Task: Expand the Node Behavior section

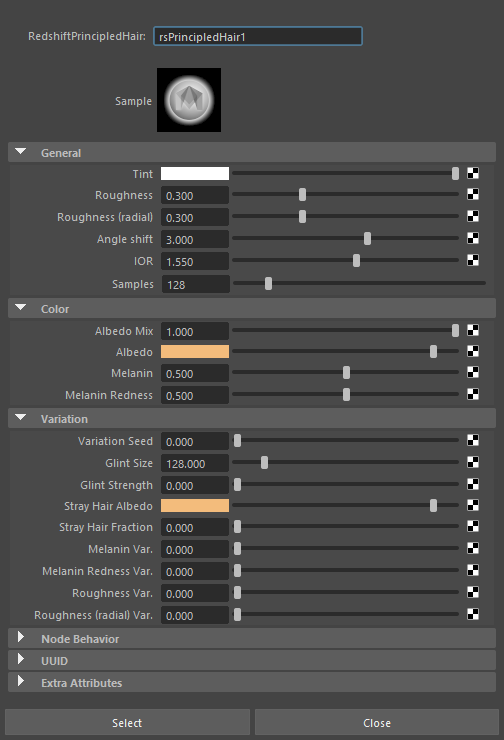Action: pos(21,638)
